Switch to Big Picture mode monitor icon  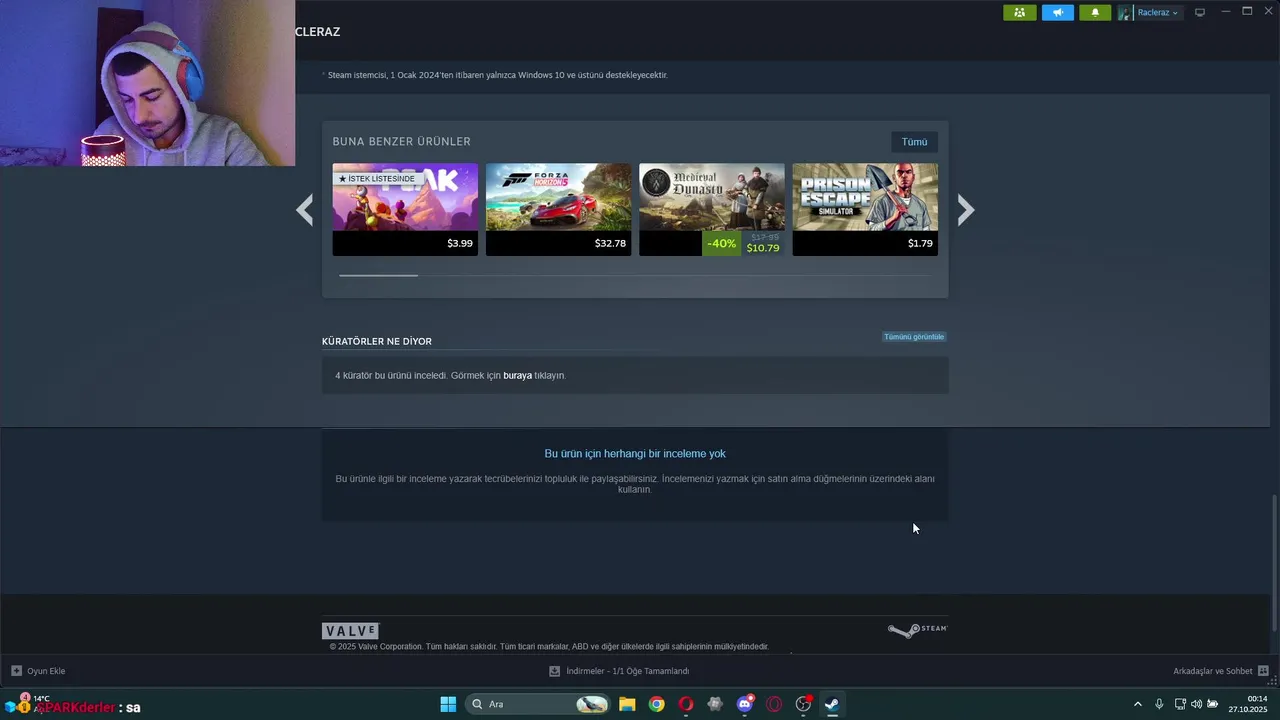tap(1200, 13)
